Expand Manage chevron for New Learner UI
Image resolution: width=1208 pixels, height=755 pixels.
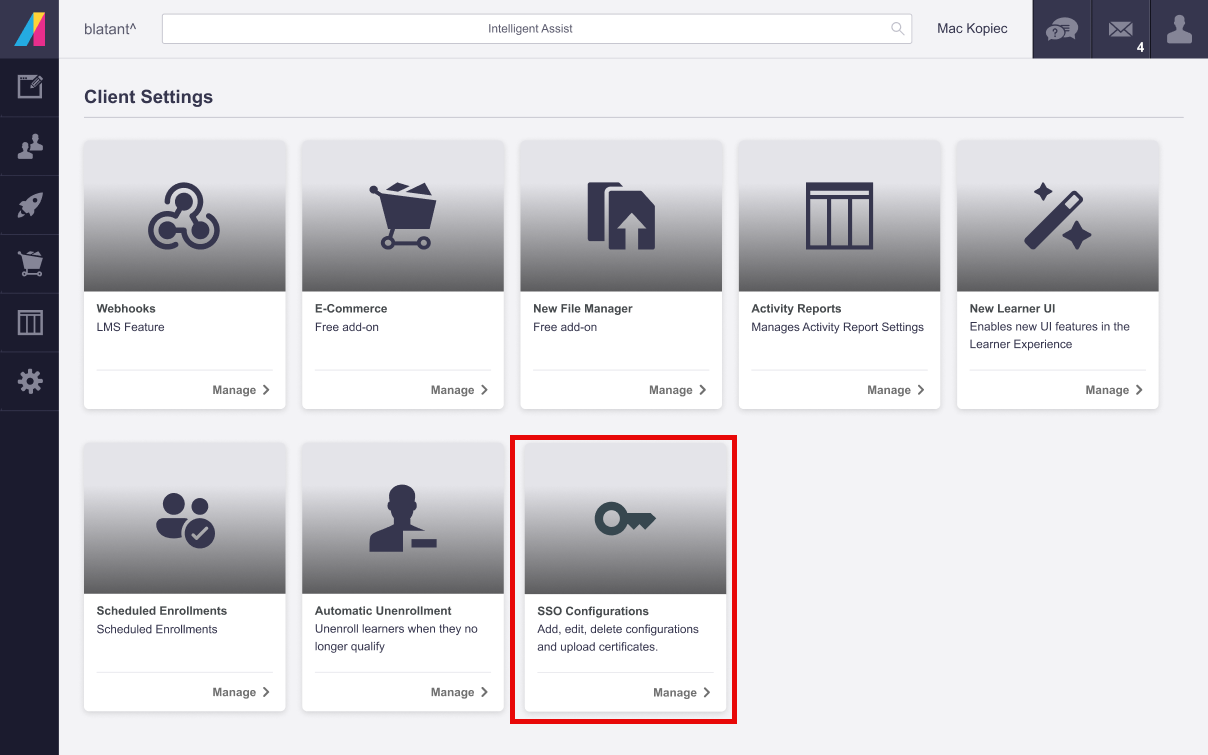(x=1139, y=390)
